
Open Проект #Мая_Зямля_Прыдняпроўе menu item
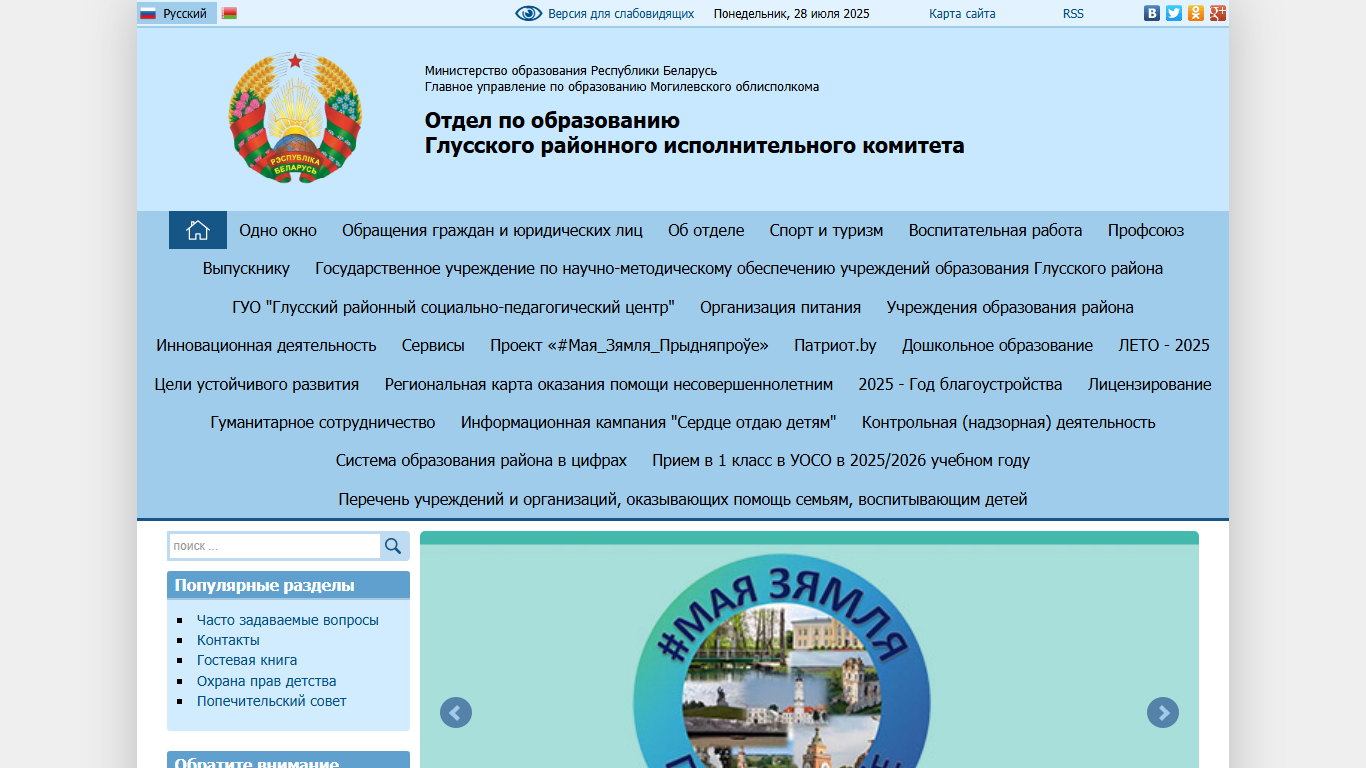pyautogui.click(x=629, y=345)
